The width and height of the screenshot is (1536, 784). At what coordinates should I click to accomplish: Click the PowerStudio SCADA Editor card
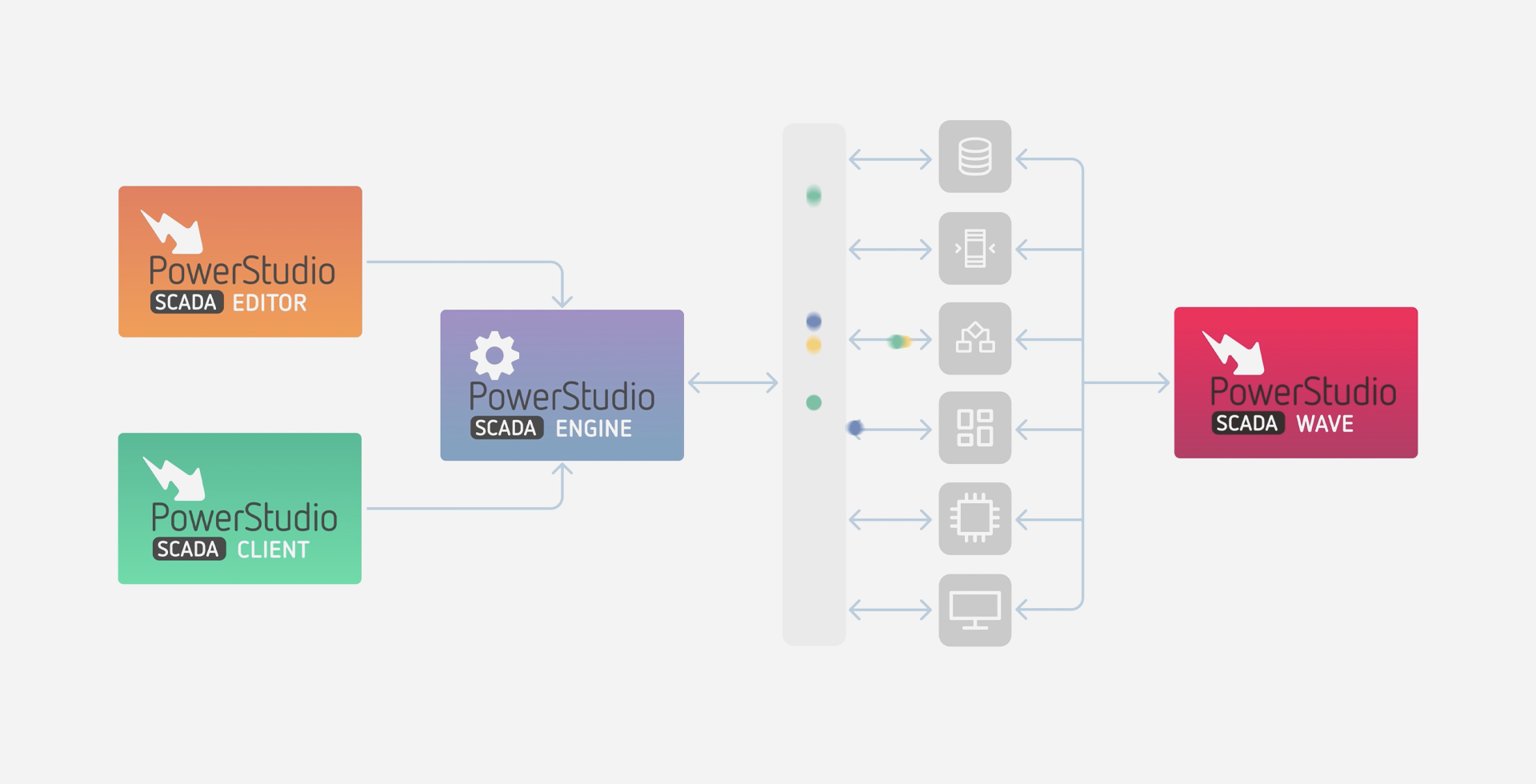pos(240,262)
